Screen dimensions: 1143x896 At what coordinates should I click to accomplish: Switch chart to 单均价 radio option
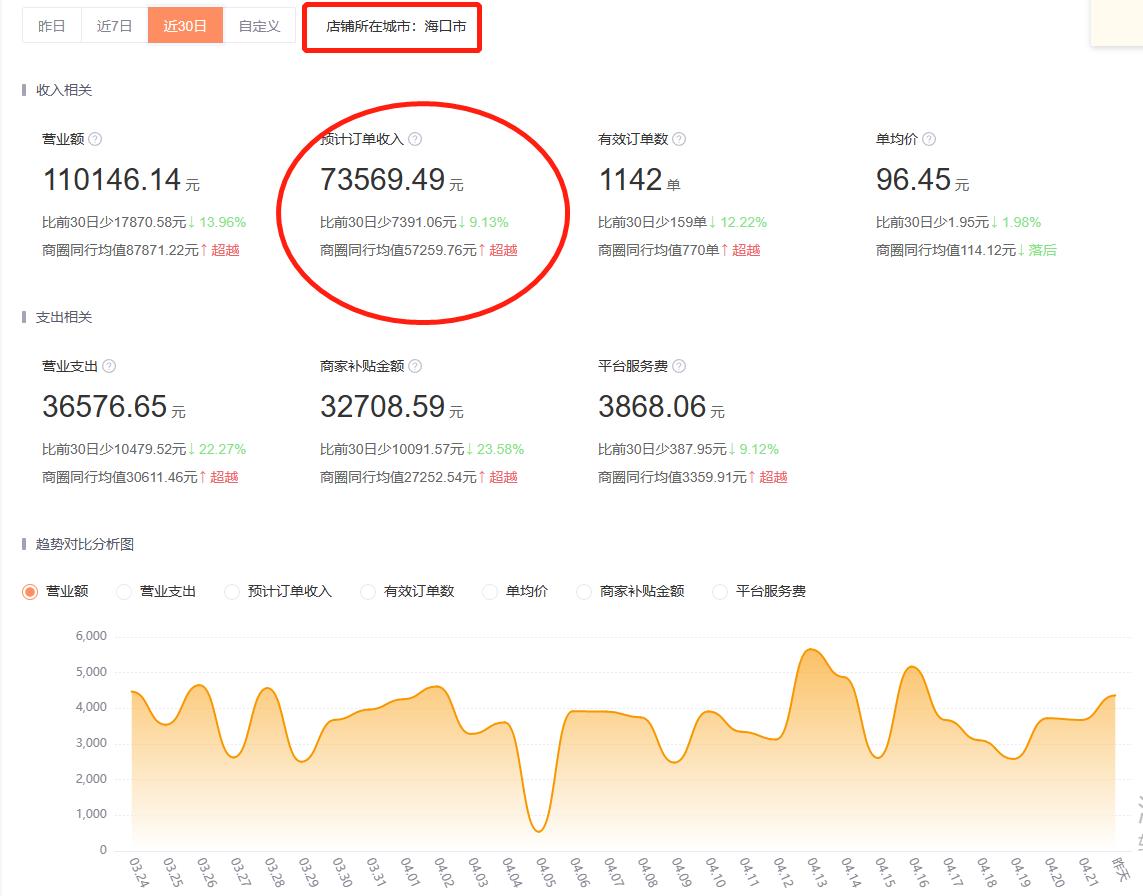(x=490, y=591)
